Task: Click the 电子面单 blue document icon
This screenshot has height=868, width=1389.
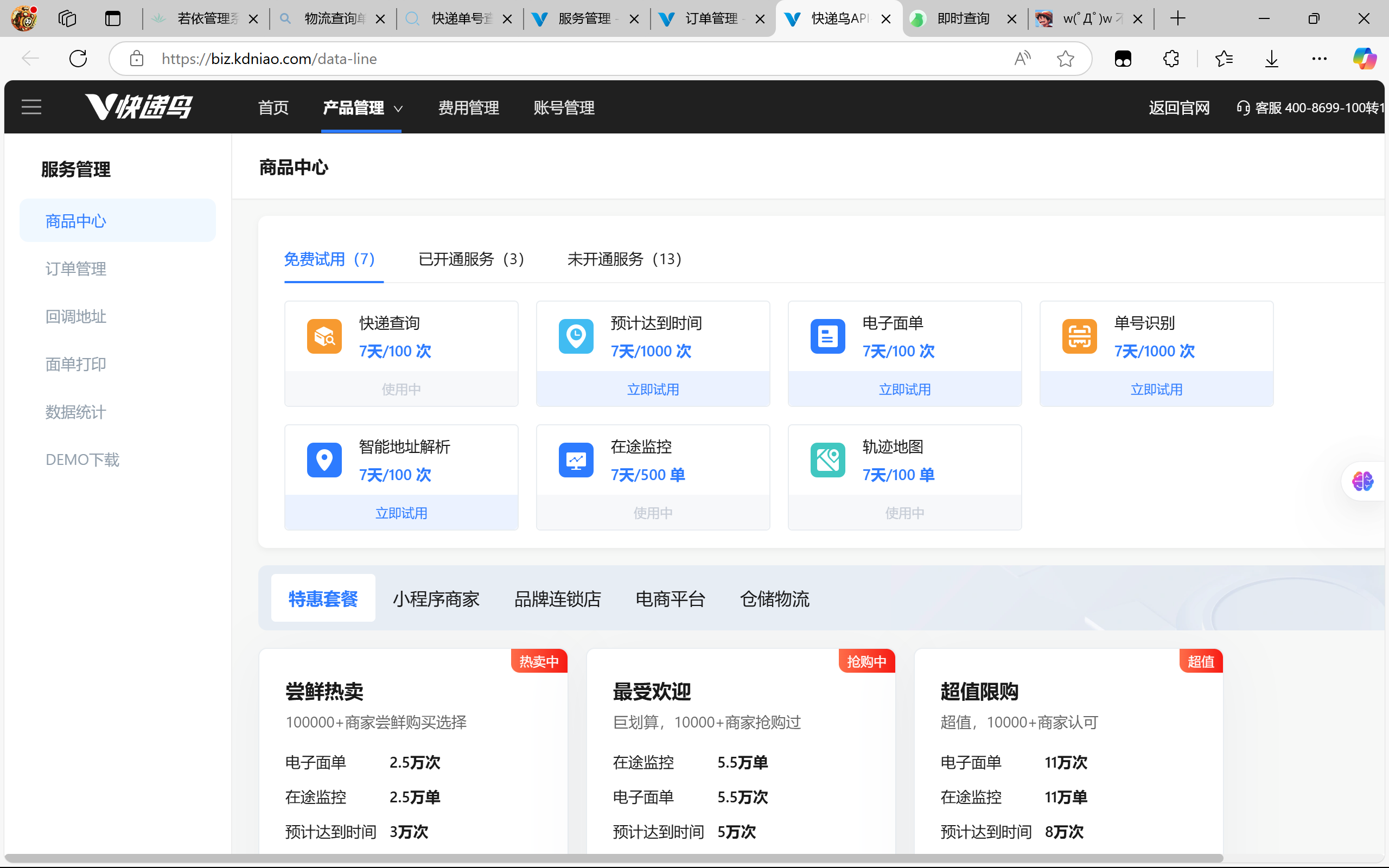Action: (x=827, y=336)
